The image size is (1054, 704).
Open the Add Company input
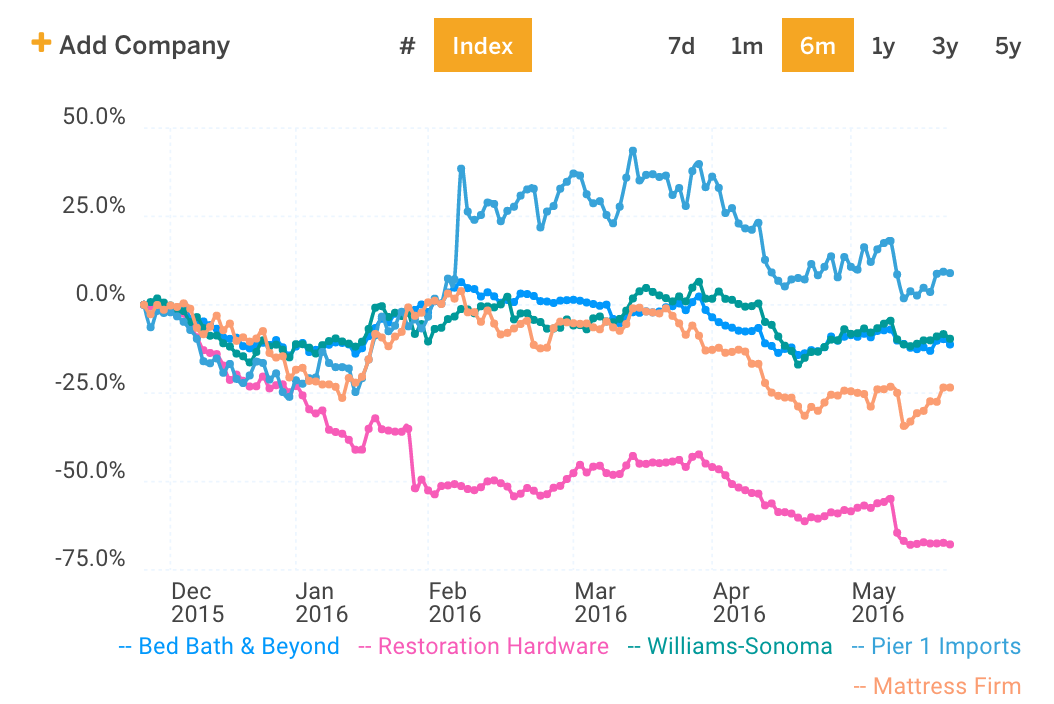pos(143,44)
